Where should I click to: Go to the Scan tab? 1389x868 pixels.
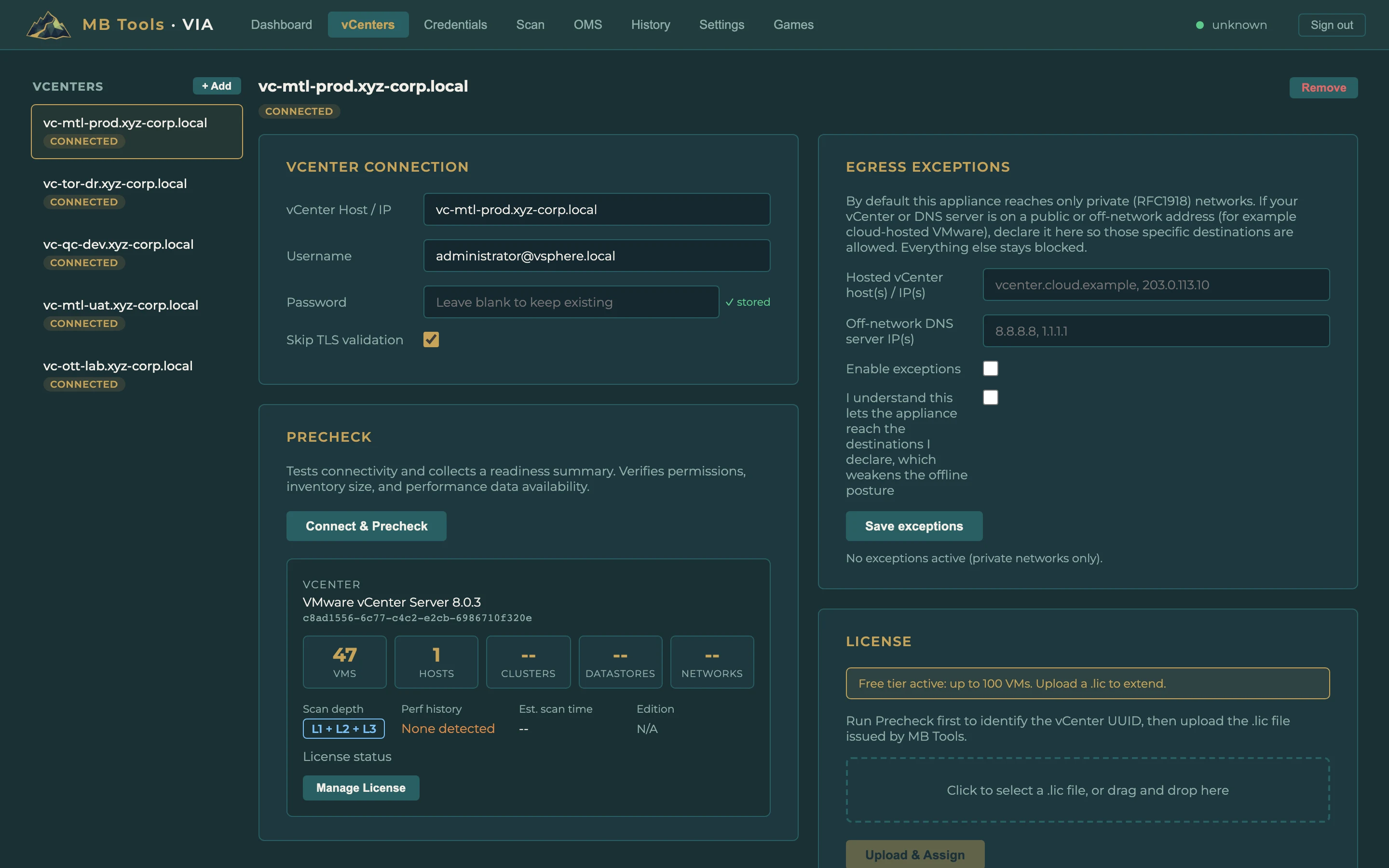[x=530, y=25]
